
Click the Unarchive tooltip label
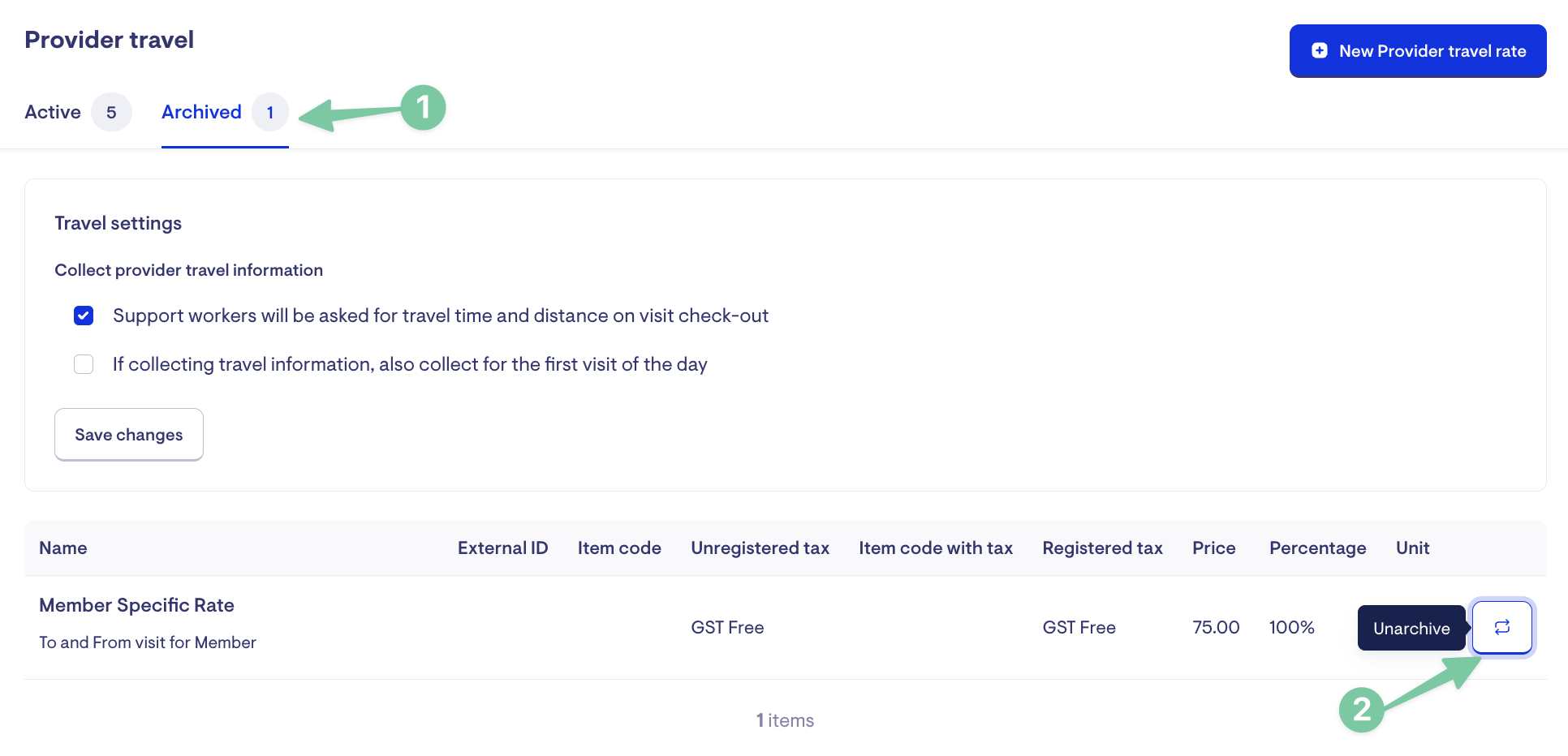click(x=1411, y=629)
